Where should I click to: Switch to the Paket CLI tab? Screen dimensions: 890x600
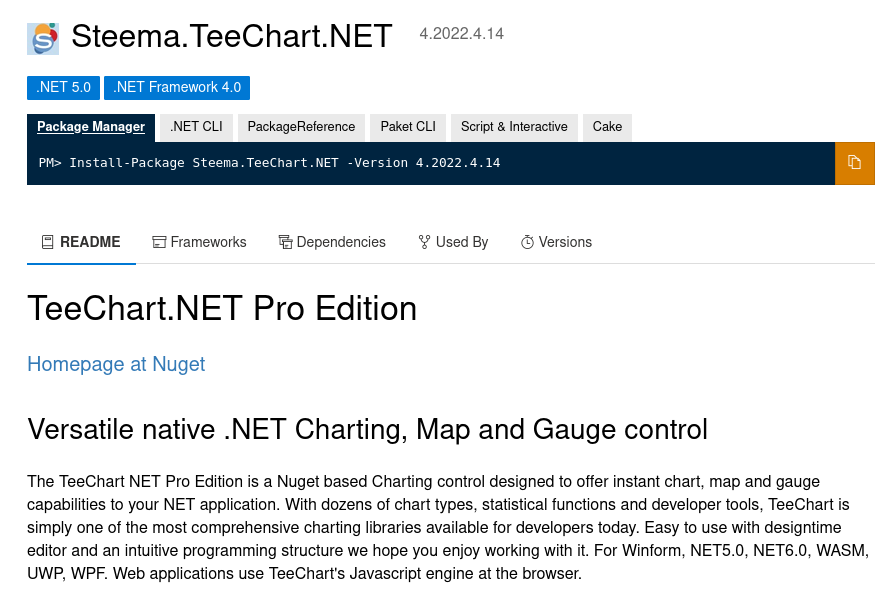click(408, 127)
